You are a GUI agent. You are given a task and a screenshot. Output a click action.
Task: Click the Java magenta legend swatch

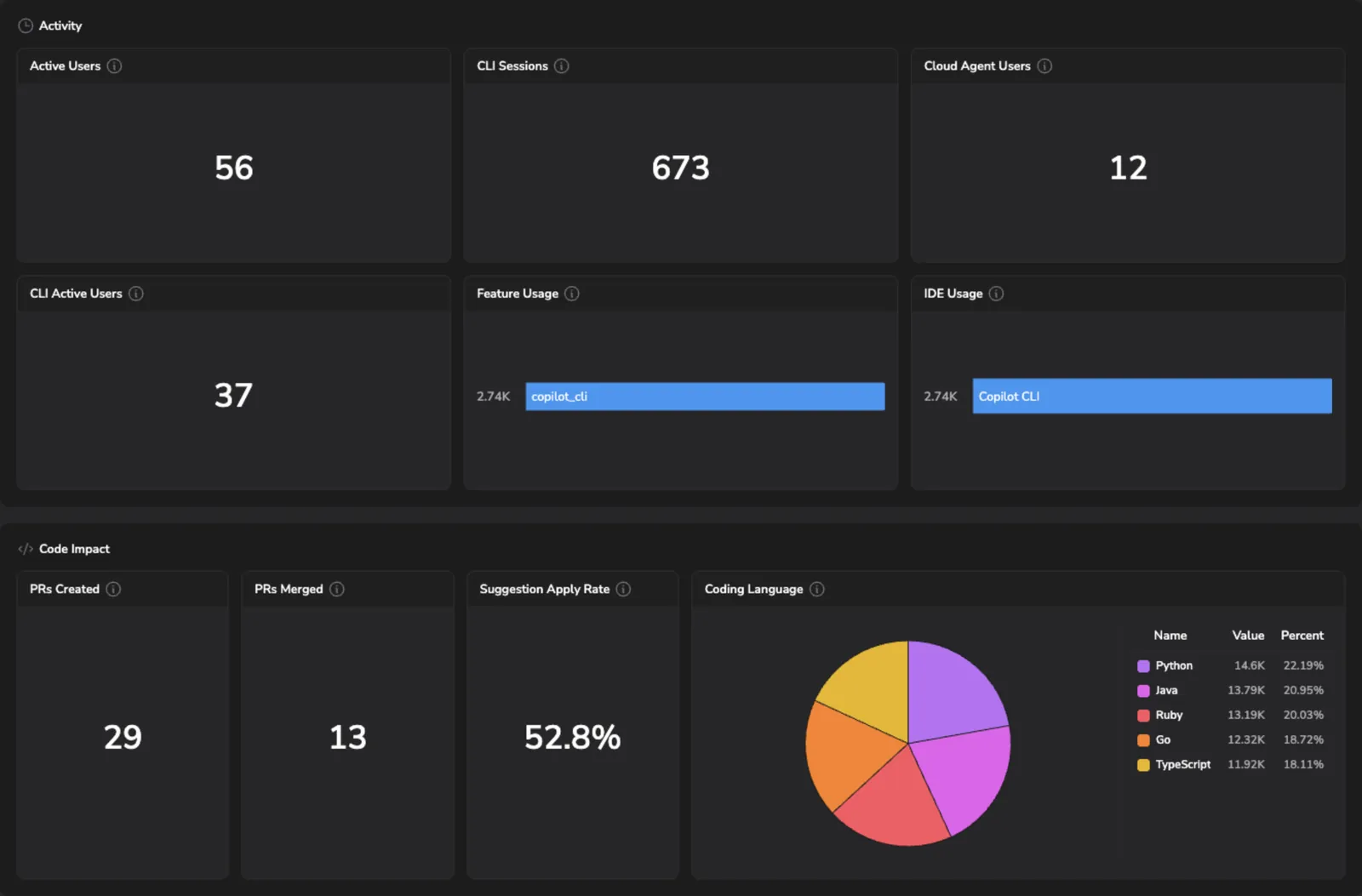tap(1143, 691)
